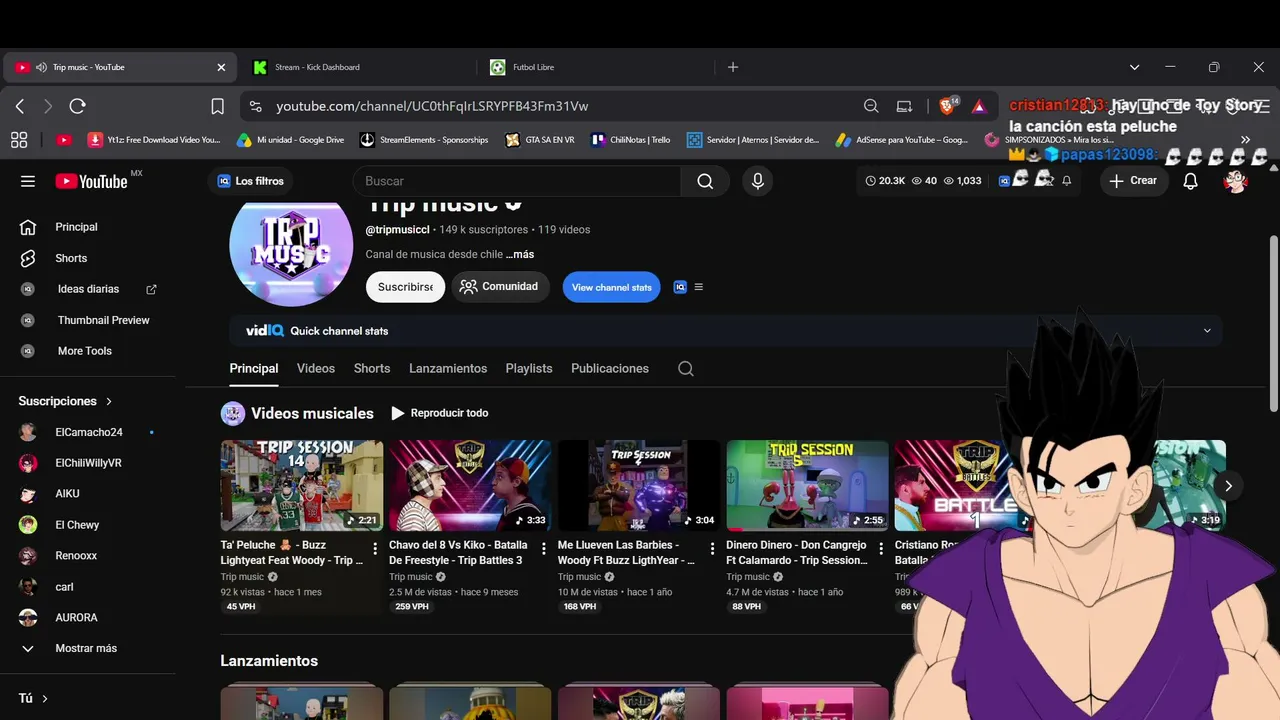The width and height of the screenshot is (1280, 720).
Task: Expand channel description with ...más
Action: (x=520, y=254)
